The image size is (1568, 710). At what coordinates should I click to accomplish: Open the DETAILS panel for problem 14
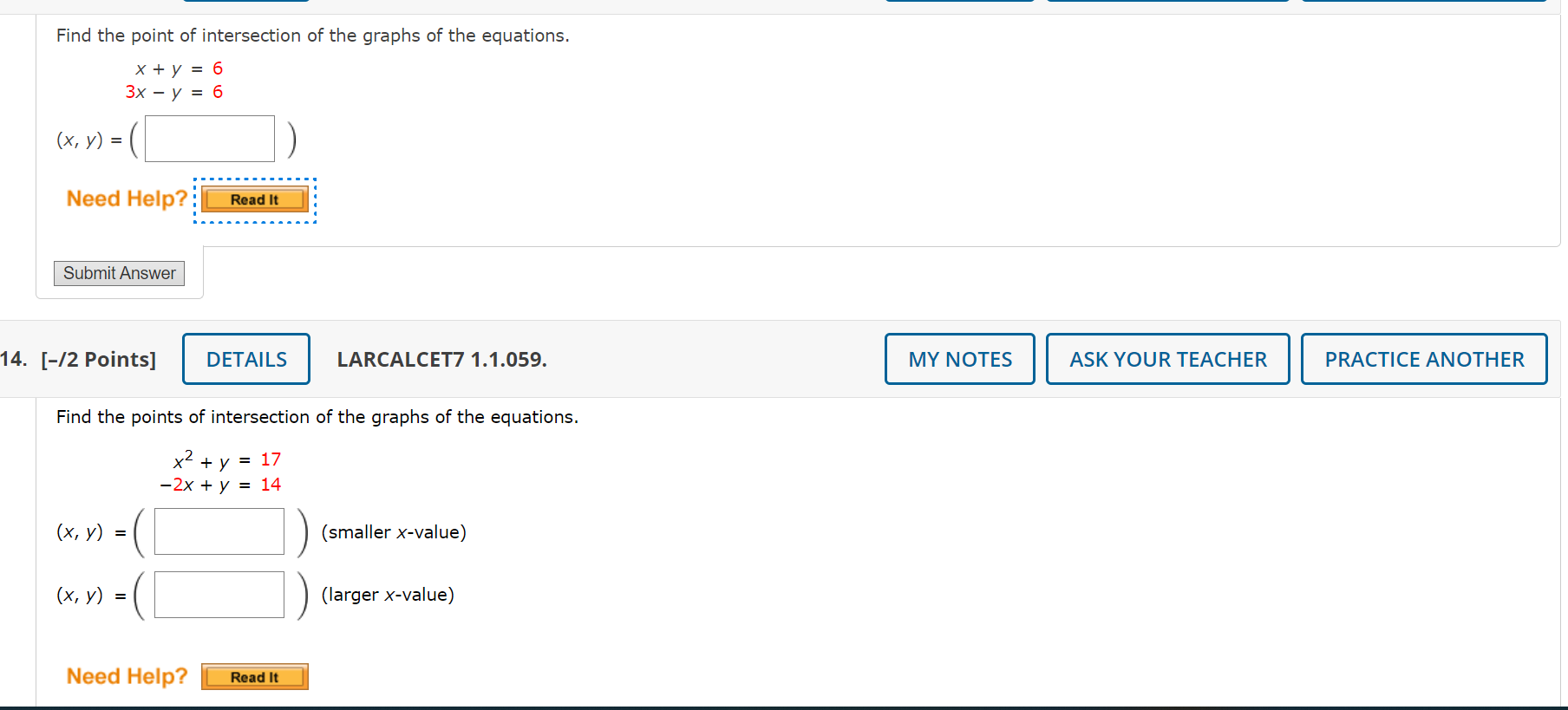245,358
